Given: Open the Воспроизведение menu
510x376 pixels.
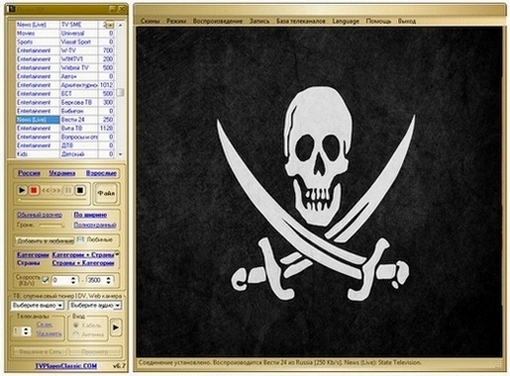Looking at the screenshot, I should pos(218,21).
